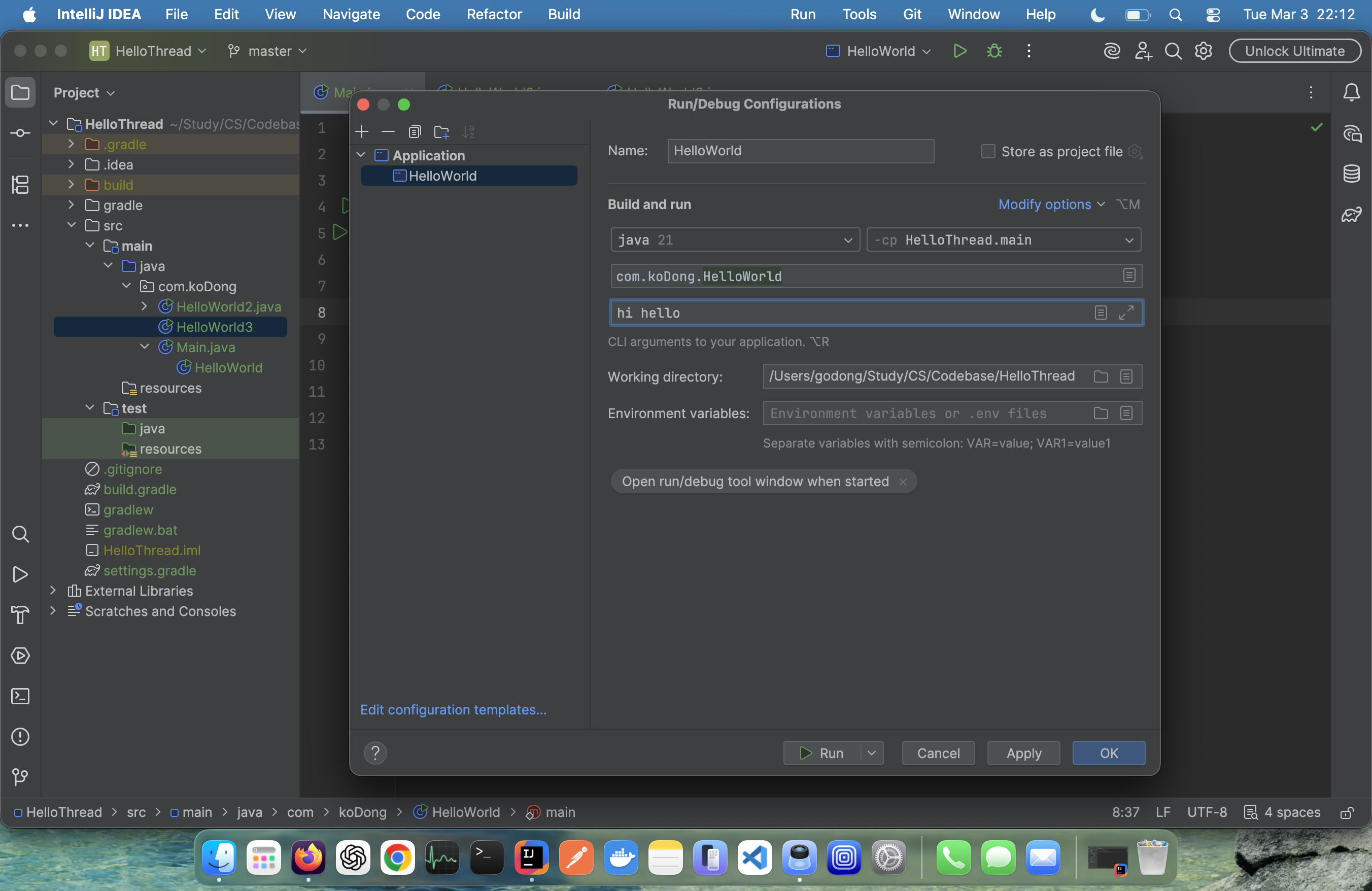Enable the Store as project file checkbox

(x=987, y=151)
